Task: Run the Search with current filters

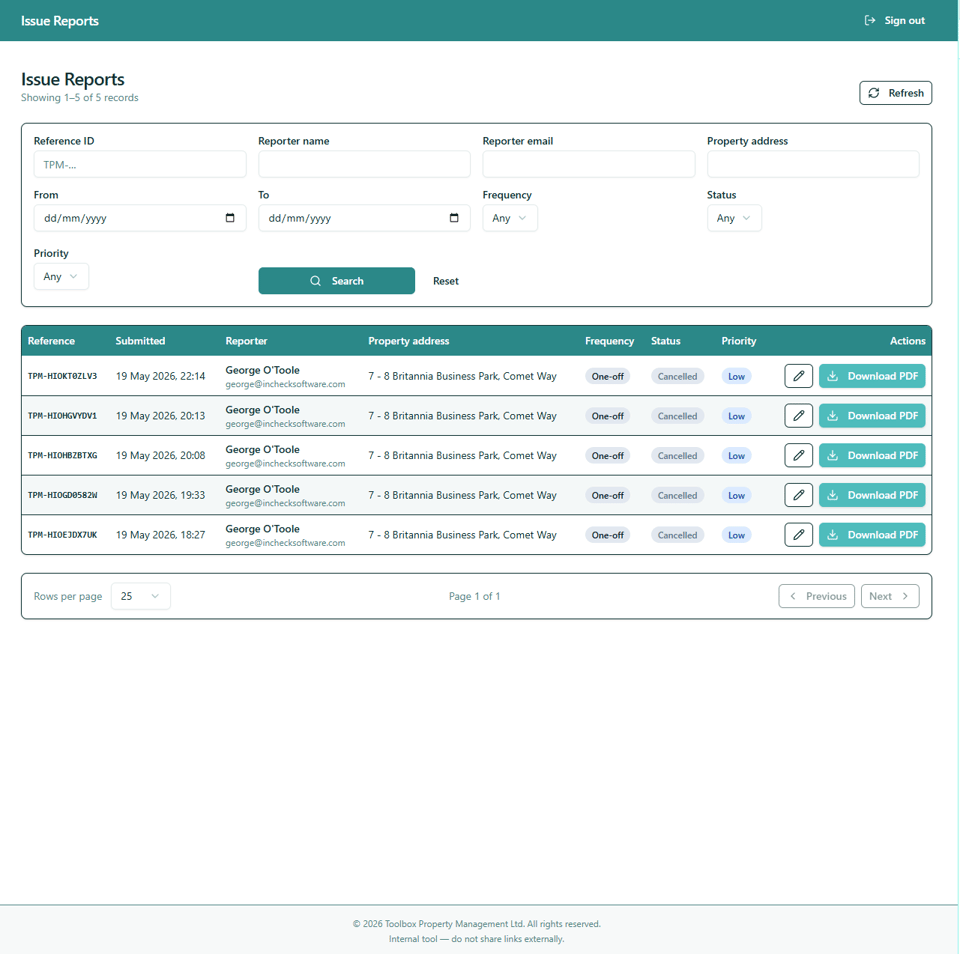Action: (x=336, y=280)
